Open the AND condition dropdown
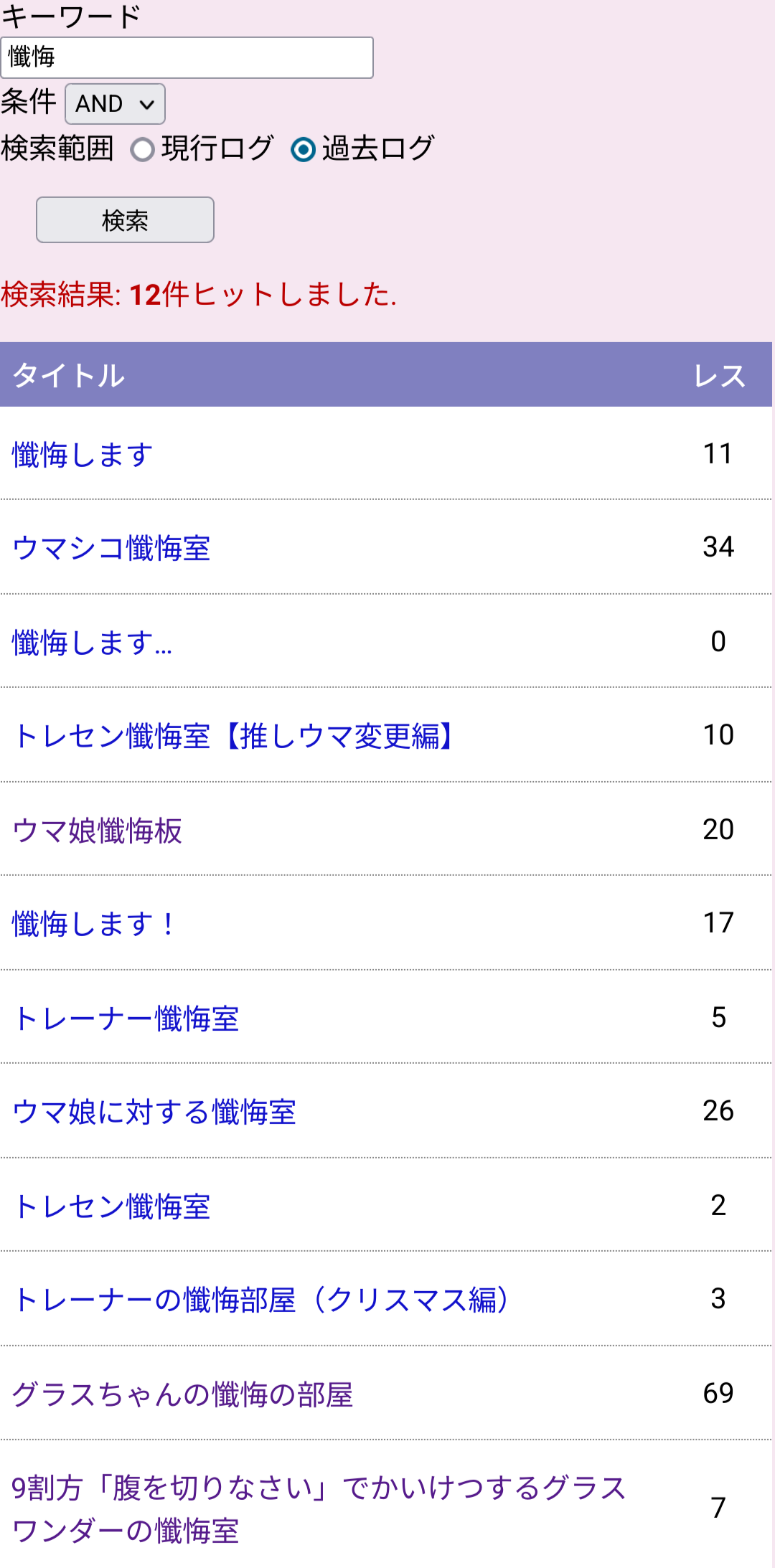The width and height of the screenshot is (775, 1568). click(x=115, y=104)
